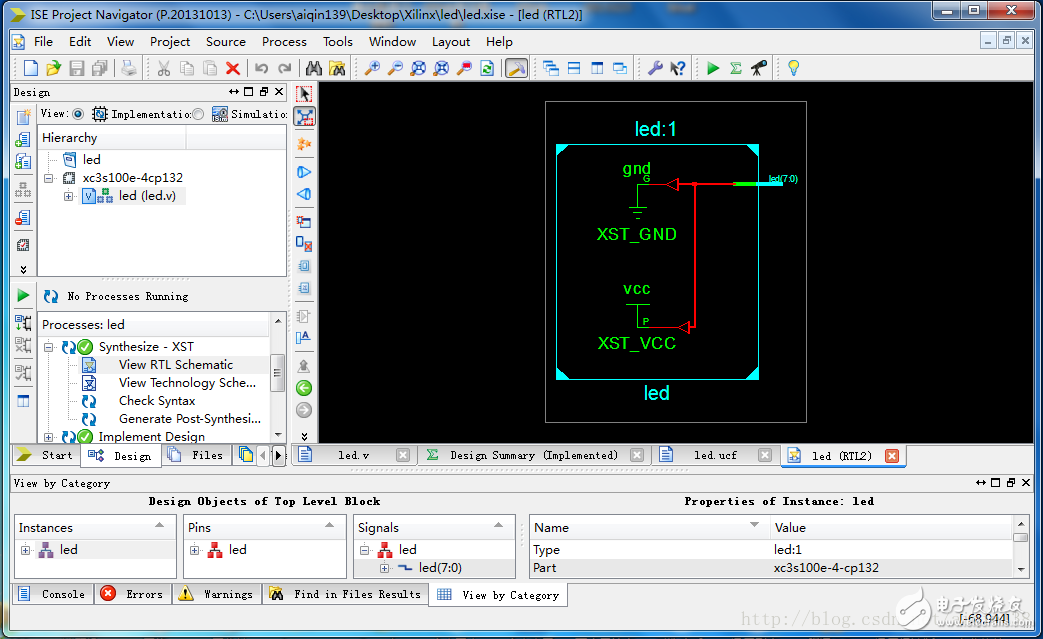Collapse the xc3s100e-4cp132 tree node

(x=48, y=180)
